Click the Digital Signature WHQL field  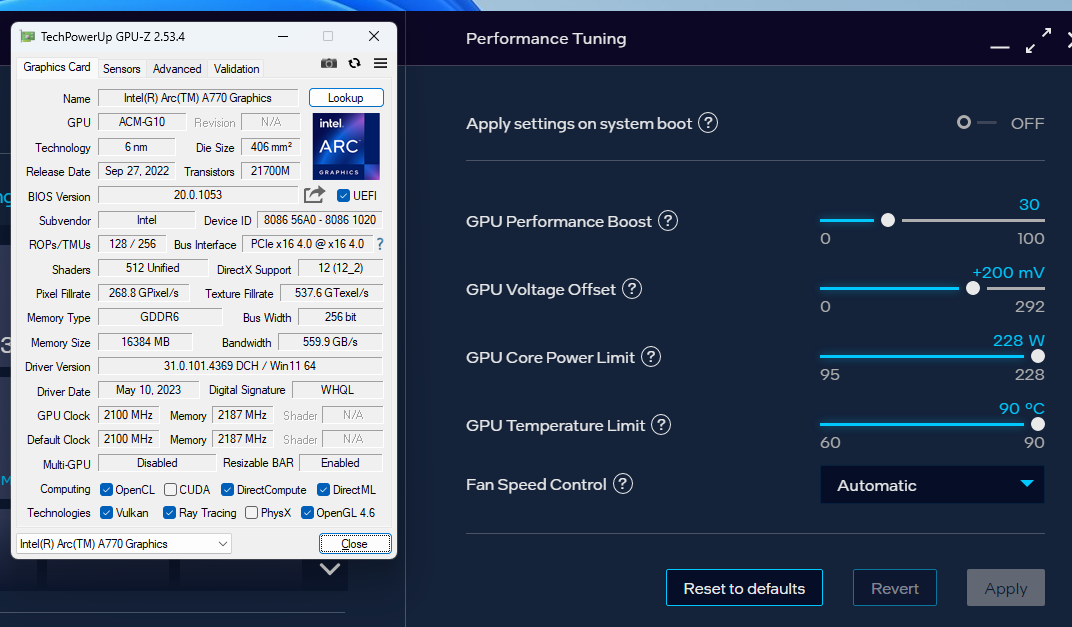[337, 390]
